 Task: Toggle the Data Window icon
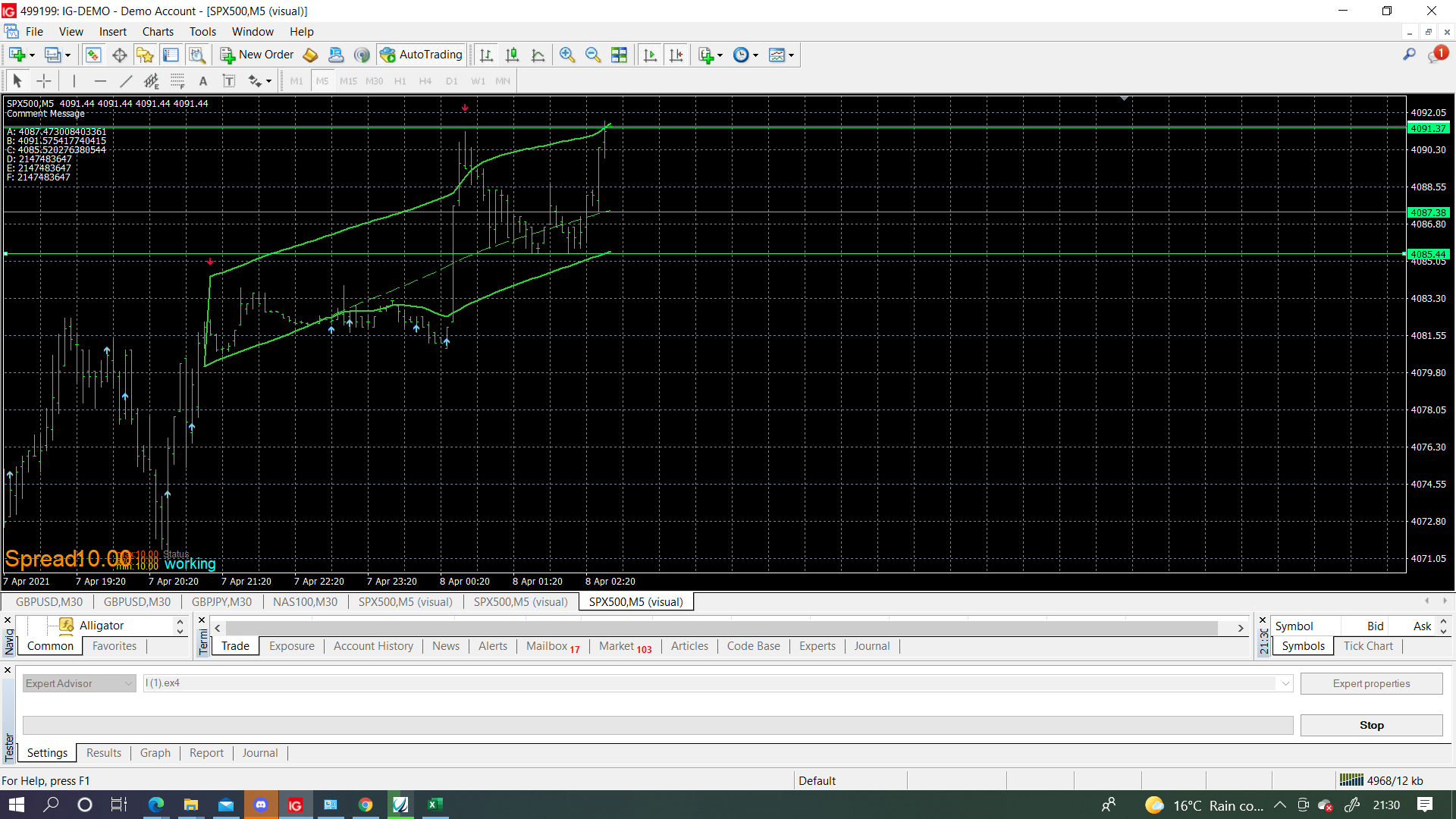(x=119, y=55)
